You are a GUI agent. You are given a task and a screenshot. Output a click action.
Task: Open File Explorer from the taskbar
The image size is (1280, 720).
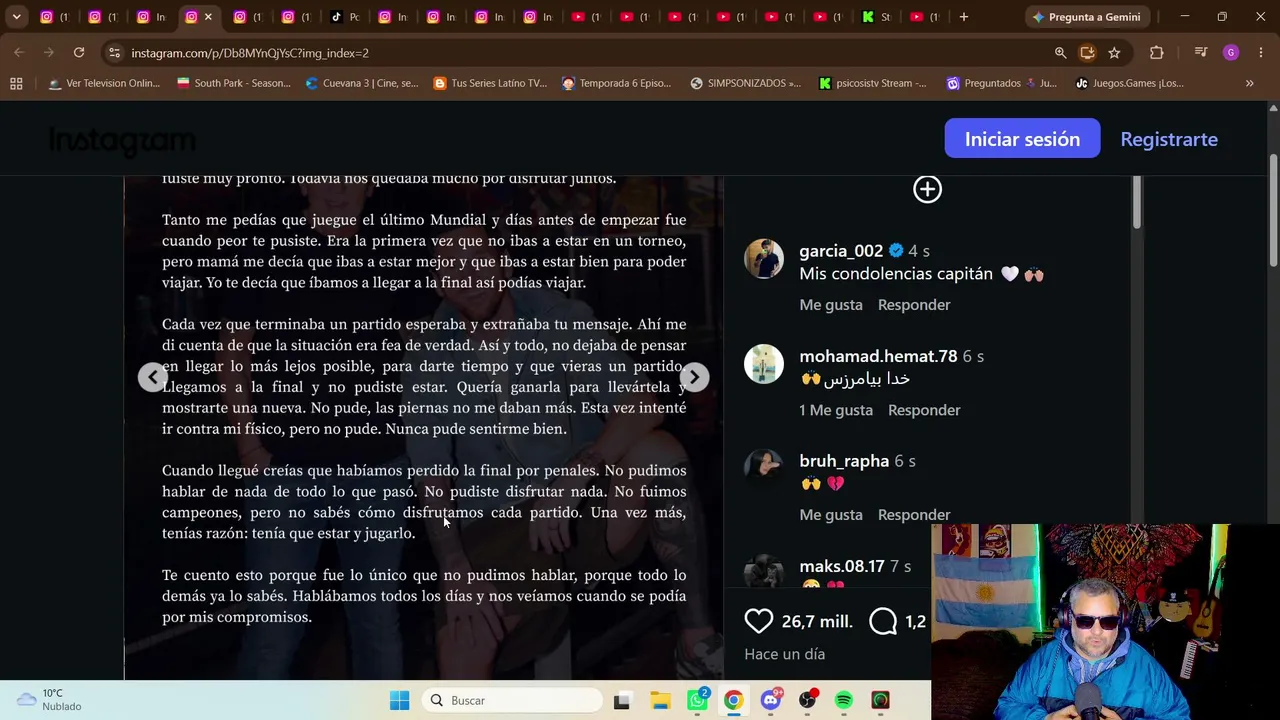tap(660, 700)
